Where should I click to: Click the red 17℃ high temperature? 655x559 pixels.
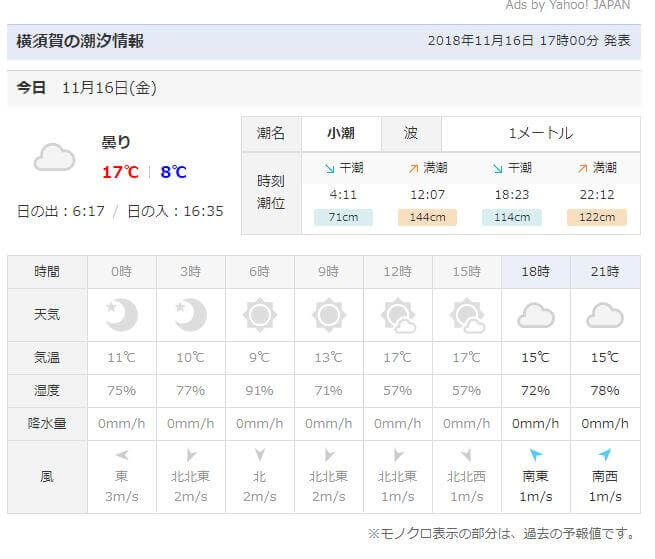pyautogui.click(x=120, y=172)
